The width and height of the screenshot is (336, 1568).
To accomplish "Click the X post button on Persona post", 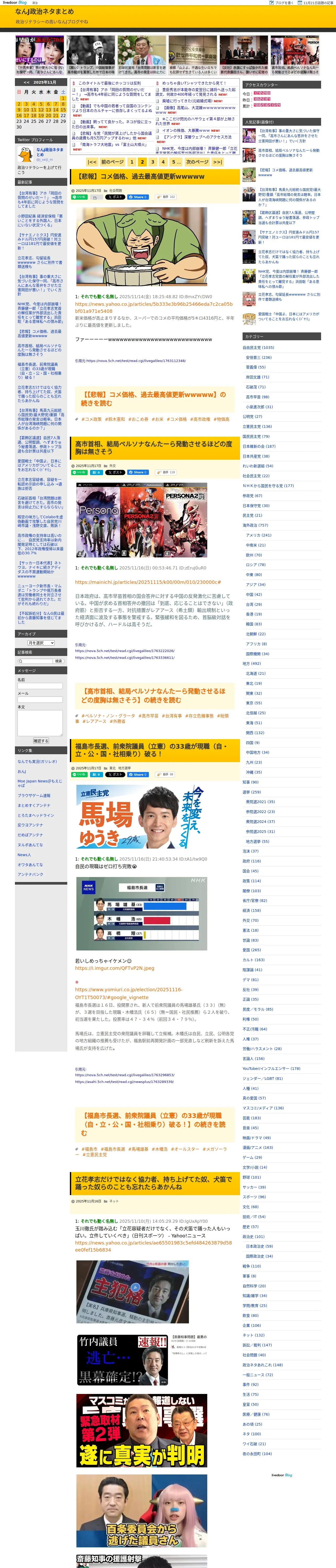I will point(115,472).
